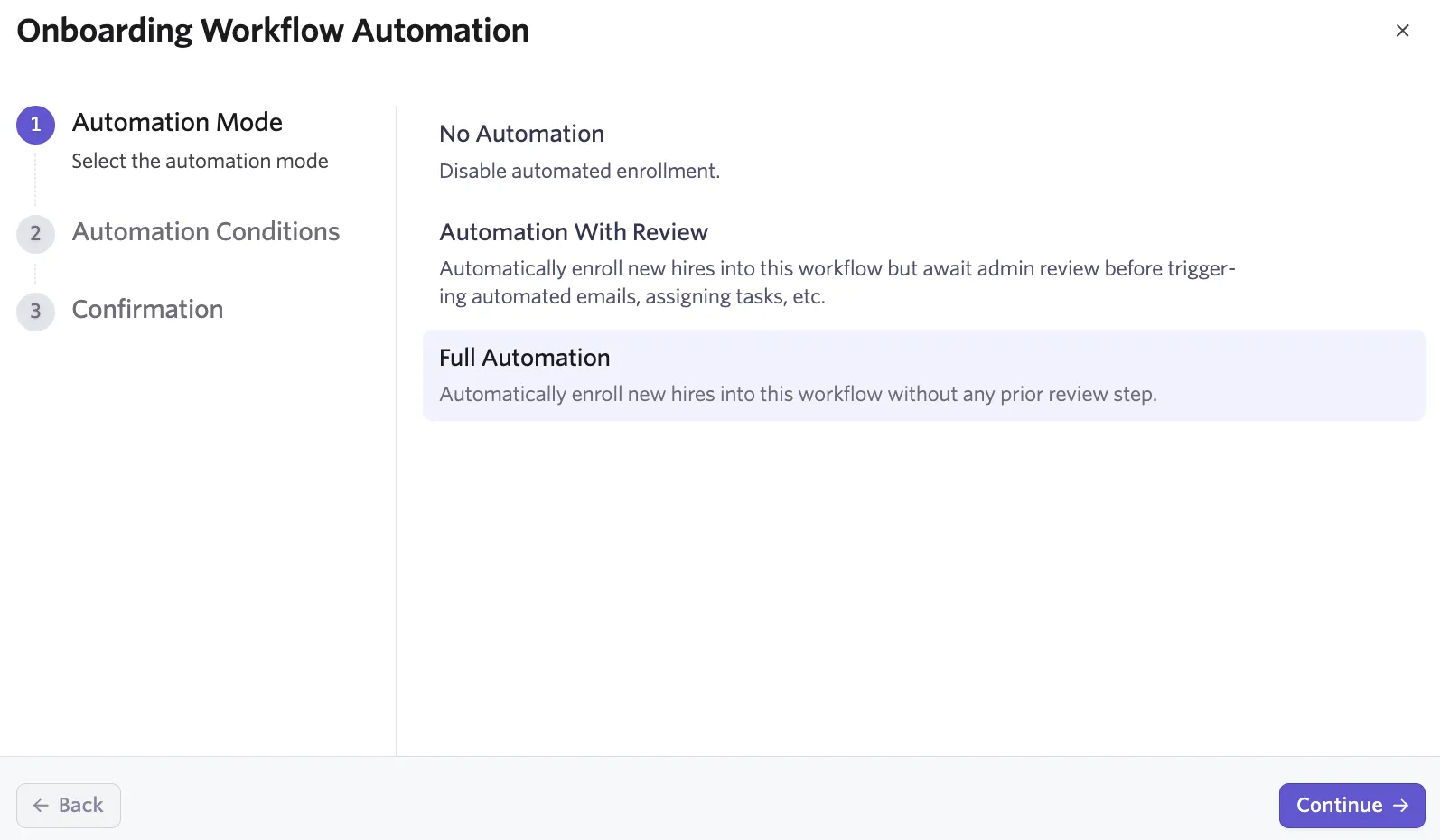
Task: Open step 1 Automation Mode
Action: point(177,122)
